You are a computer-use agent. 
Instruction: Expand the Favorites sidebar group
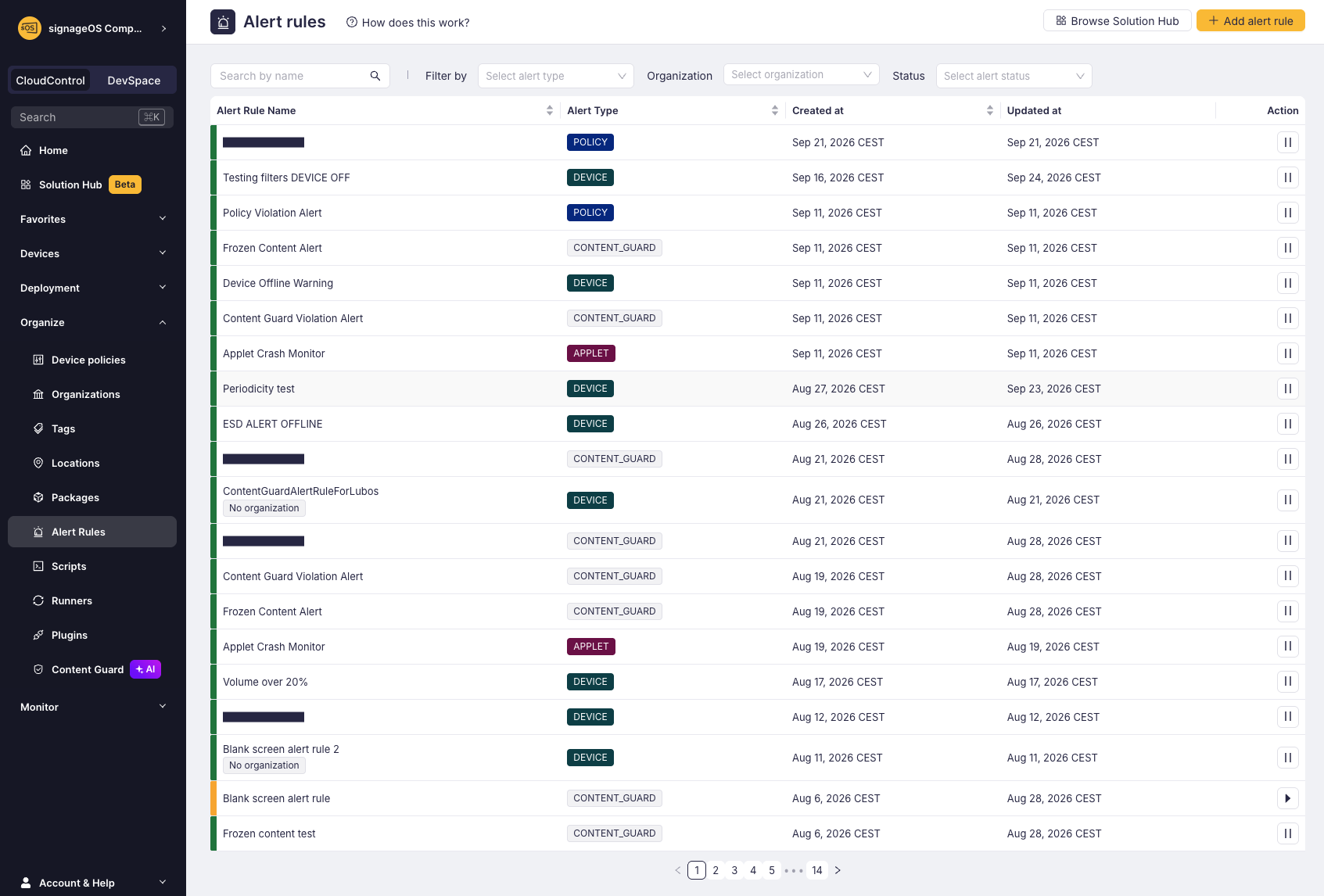[x=92, y=219]
